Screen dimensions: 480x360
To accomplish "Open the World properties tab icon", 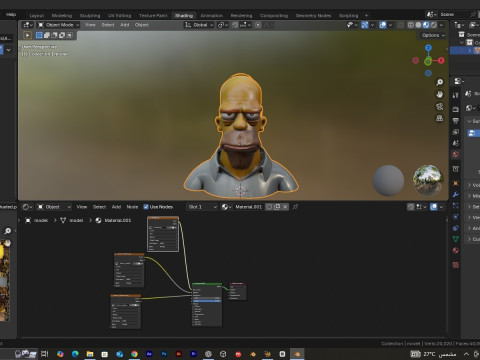I will point(456,154).
